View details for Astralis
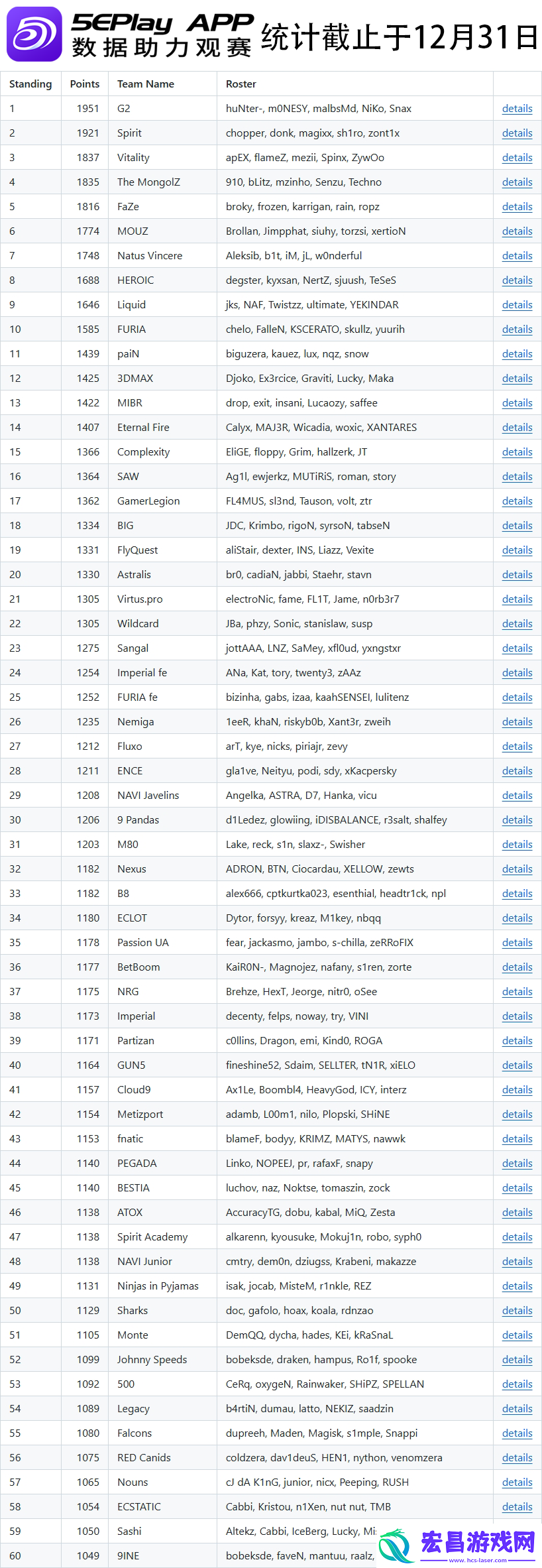This screenshot has height=1568, width=542. tap(517, 575)
